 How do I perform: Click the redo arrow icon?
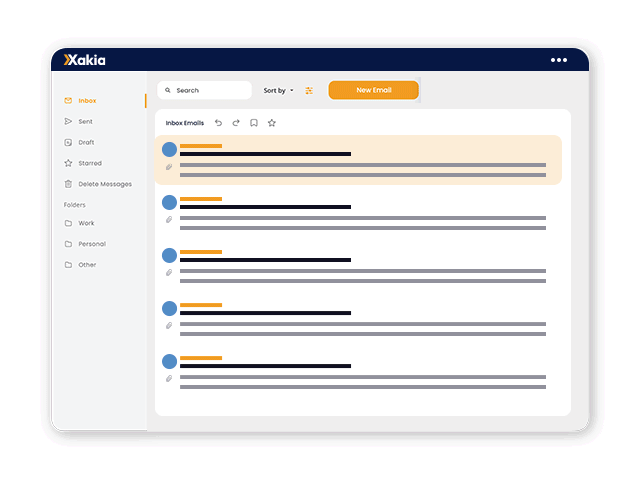tap(236, 123)
